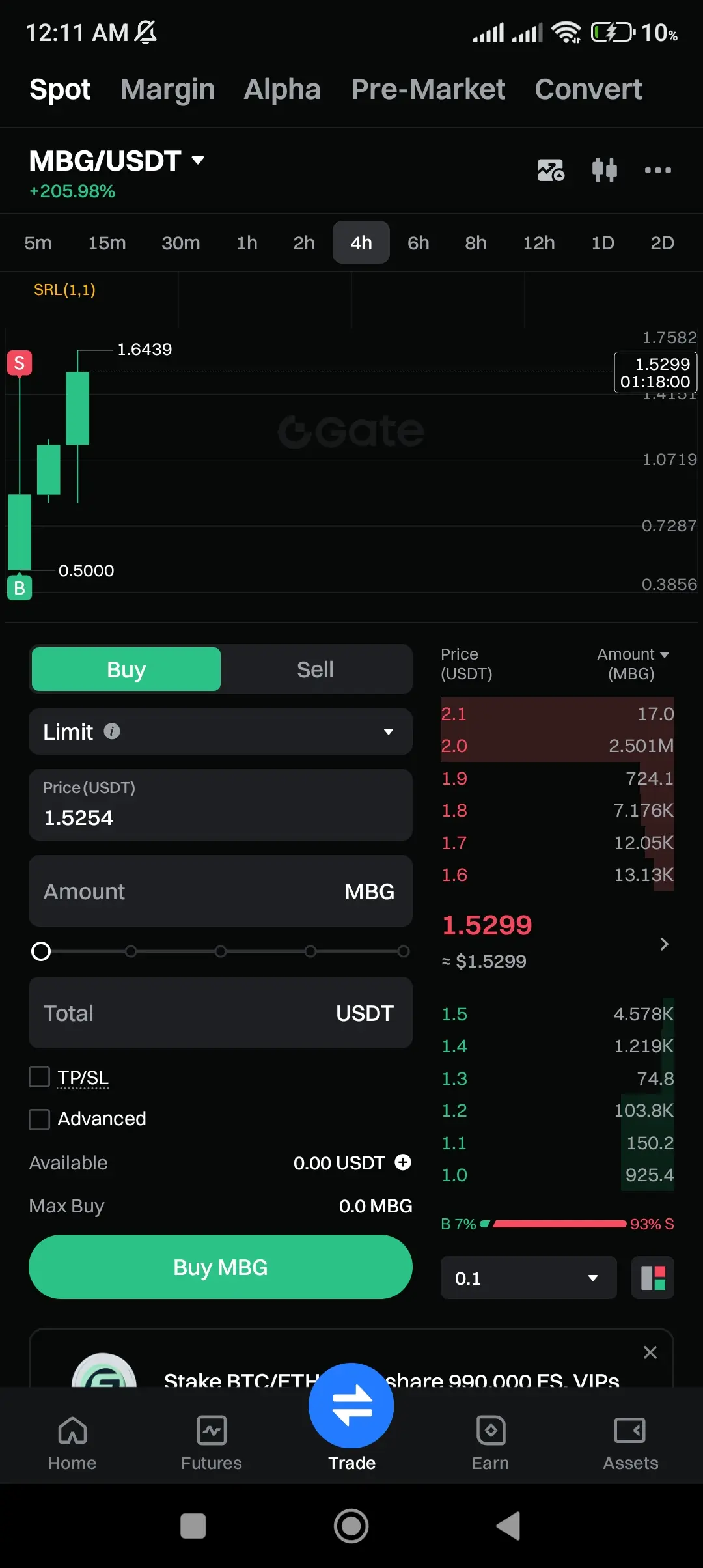Tap the amount percentage slider handle

coord(41,951)
